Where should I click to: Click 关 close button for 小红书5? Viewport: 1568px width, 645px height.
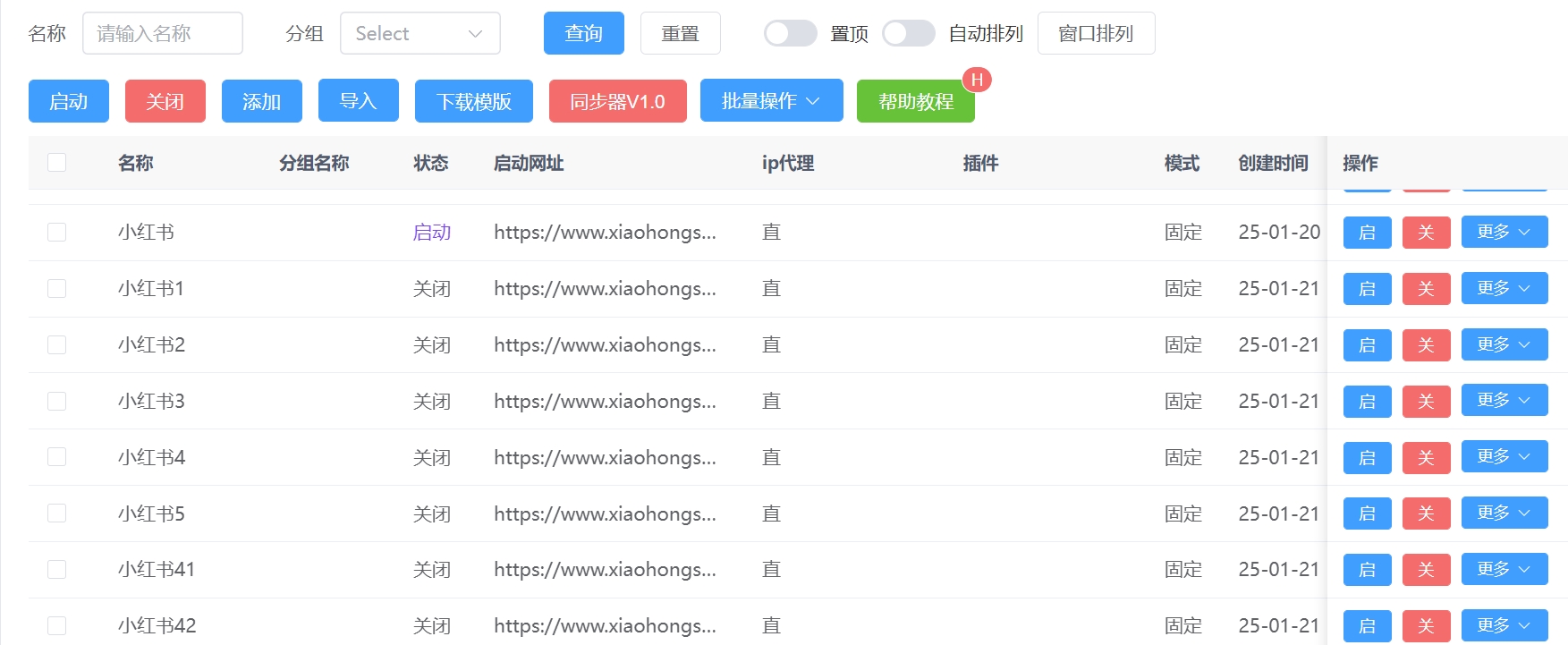click(1427, 513)
